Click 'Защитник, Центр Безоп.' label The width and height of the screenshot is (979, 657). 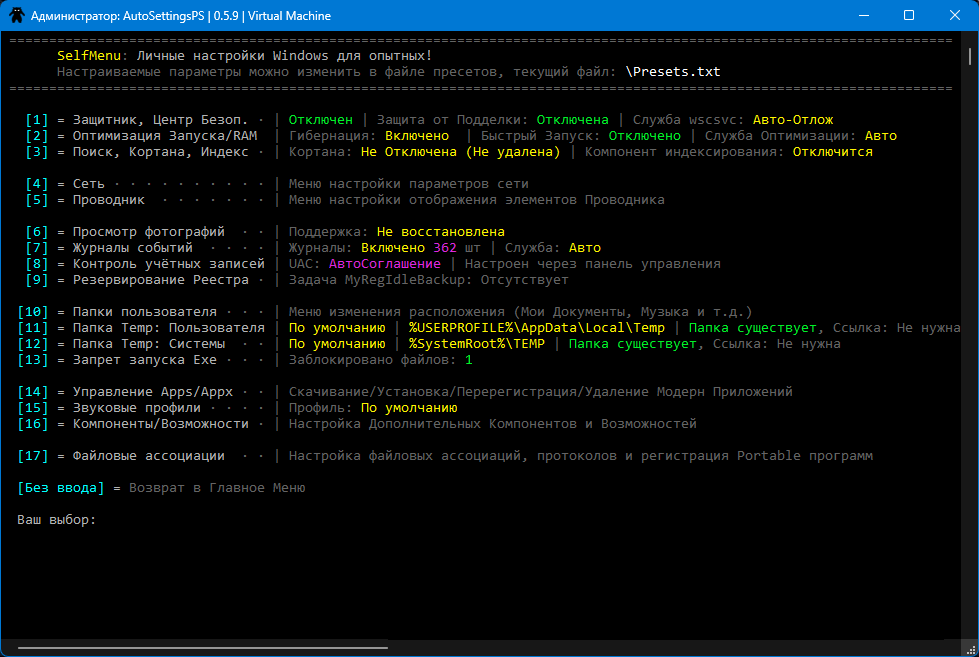point(160,119)
